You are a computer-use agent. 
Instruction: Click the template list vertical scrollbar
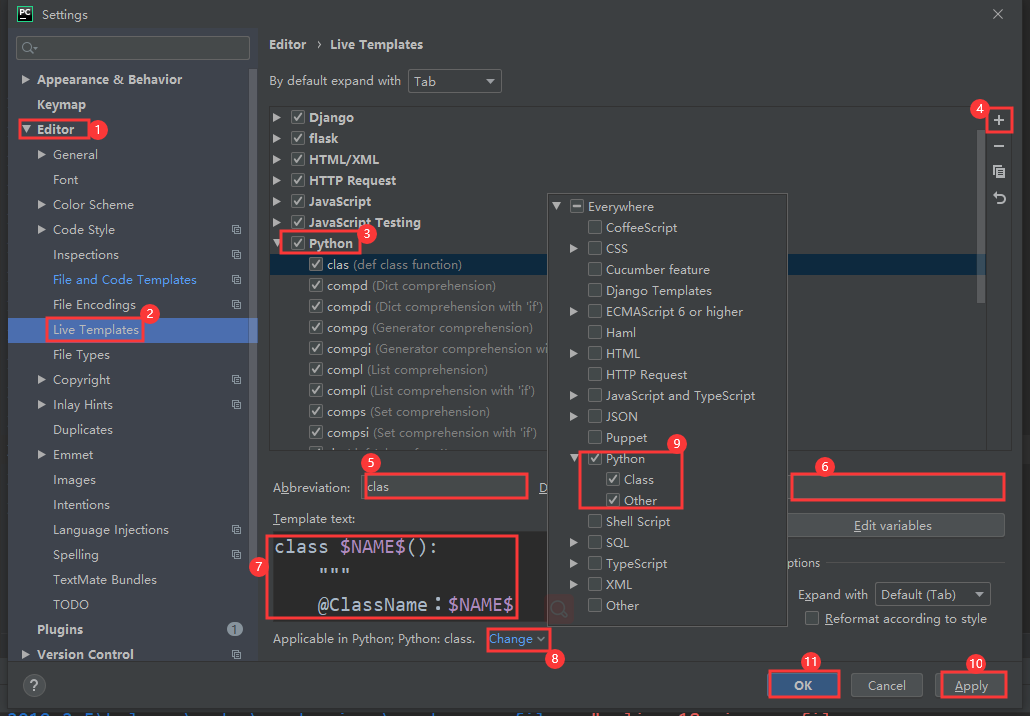click(x=981, y=217)
